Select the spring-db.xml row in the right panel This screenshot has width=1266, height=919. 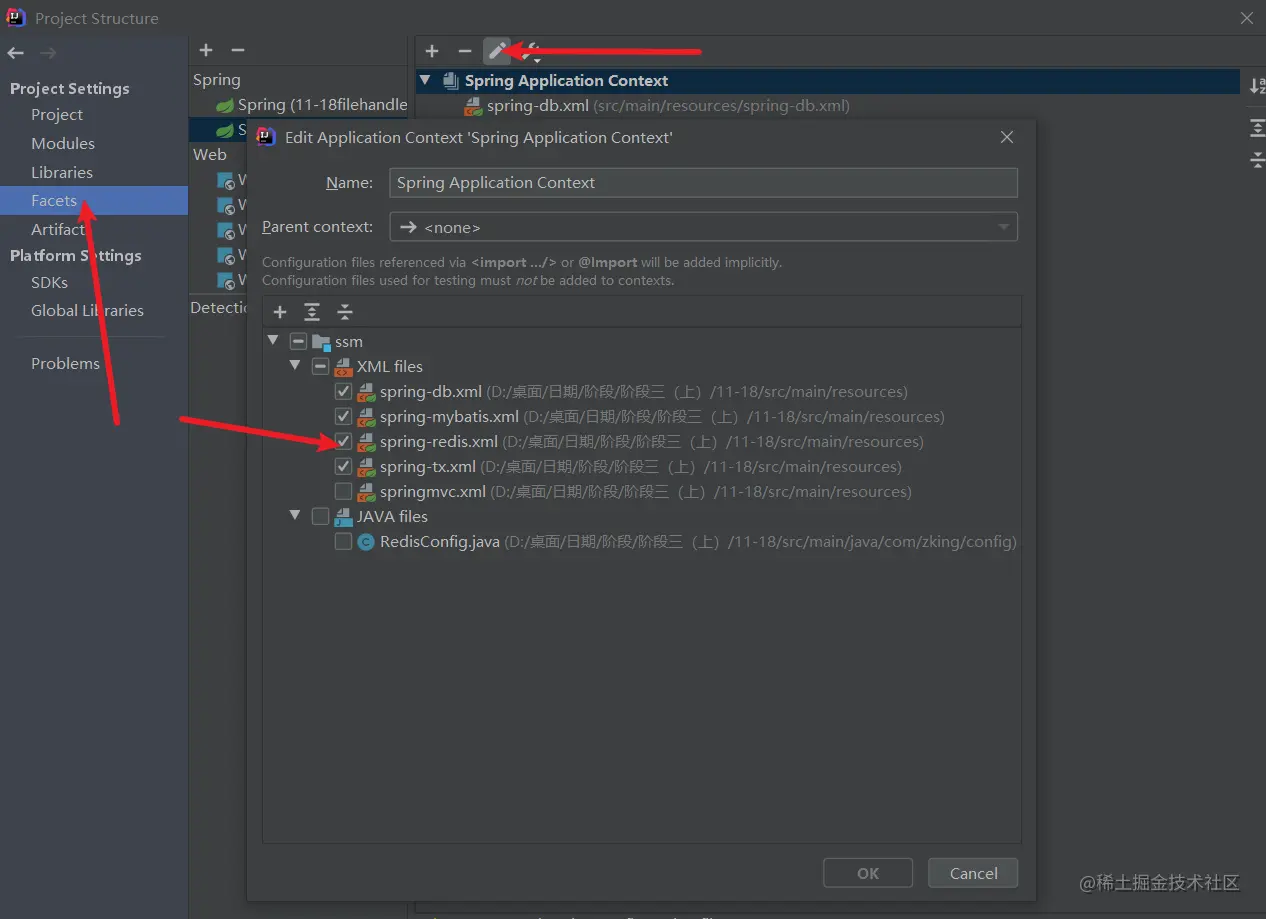[x=828, y=106]
